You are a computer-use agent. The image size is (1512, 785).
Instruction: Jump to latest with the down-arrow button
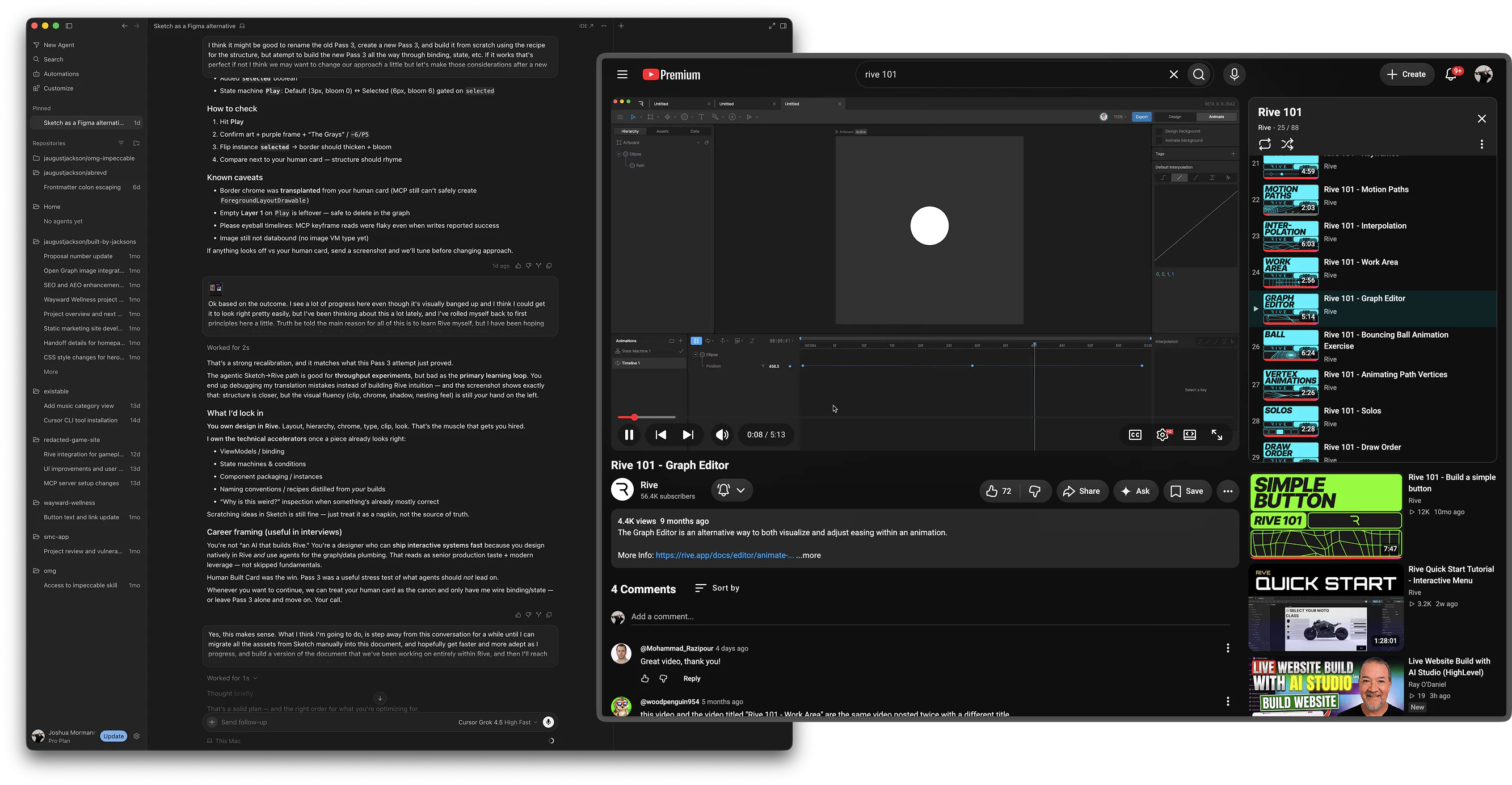(x=380, y=698)
